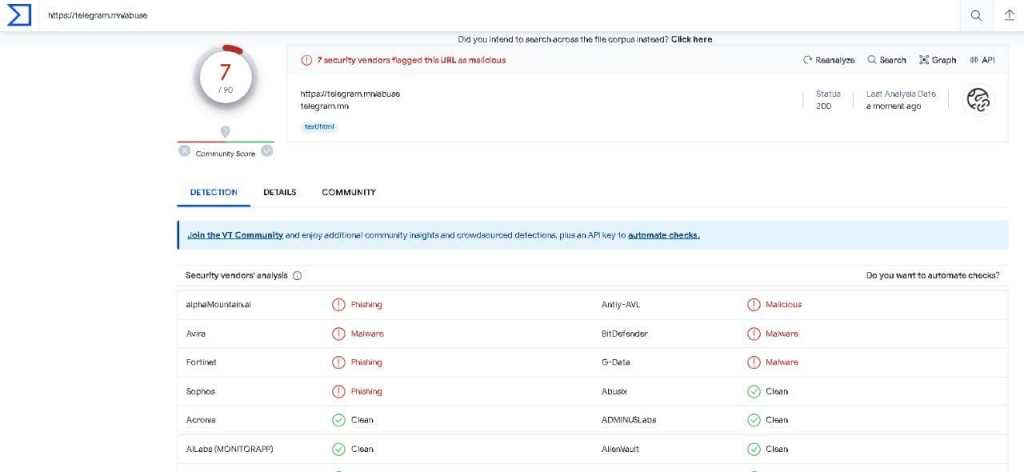This screenshot has height=472, width=1024.
Task: Follow the 'Click here' file corpus link
Action: point(691,39)
